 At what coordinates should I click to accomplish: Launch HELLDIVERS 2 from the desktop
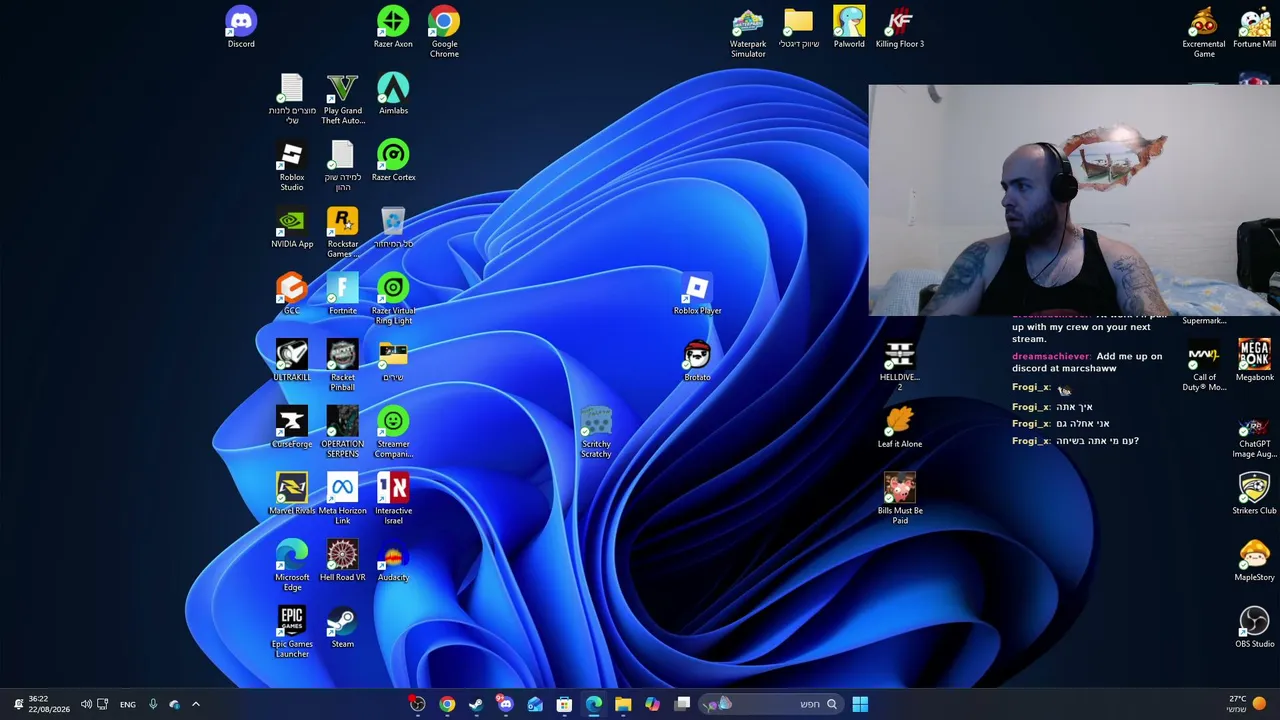[x=900, y=366]
